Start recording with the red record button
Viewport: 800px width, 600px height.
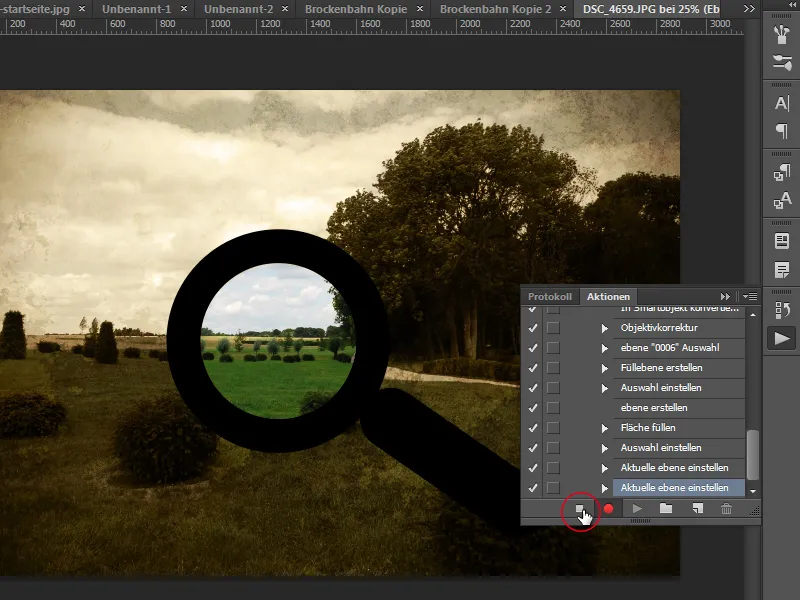[608, 509]
